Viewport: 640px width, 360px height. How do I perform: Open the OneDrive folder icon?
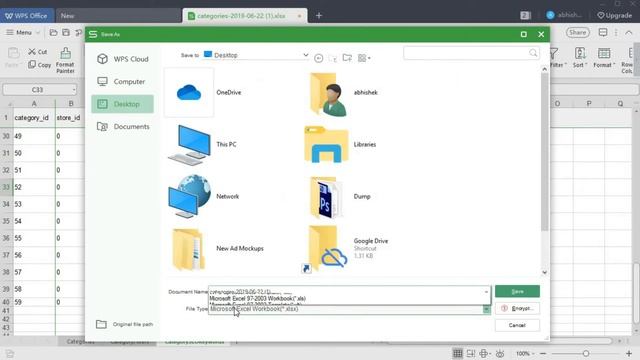tap(189, 93)
